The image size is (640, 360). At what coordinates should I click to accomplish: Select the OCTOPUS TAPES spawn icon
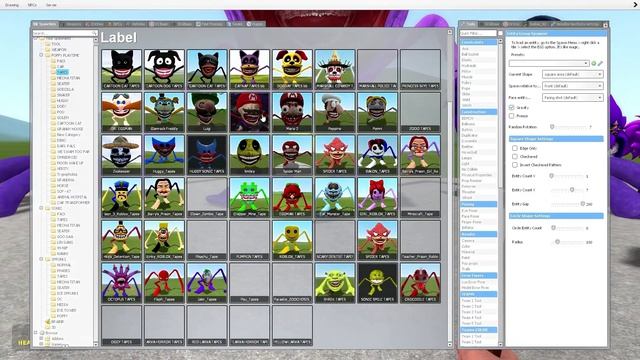(121, 282)
